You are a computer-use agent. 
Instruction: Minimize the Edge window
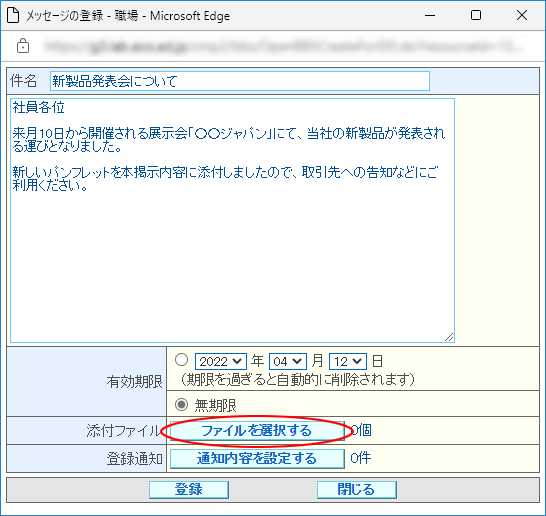(430, 15)
